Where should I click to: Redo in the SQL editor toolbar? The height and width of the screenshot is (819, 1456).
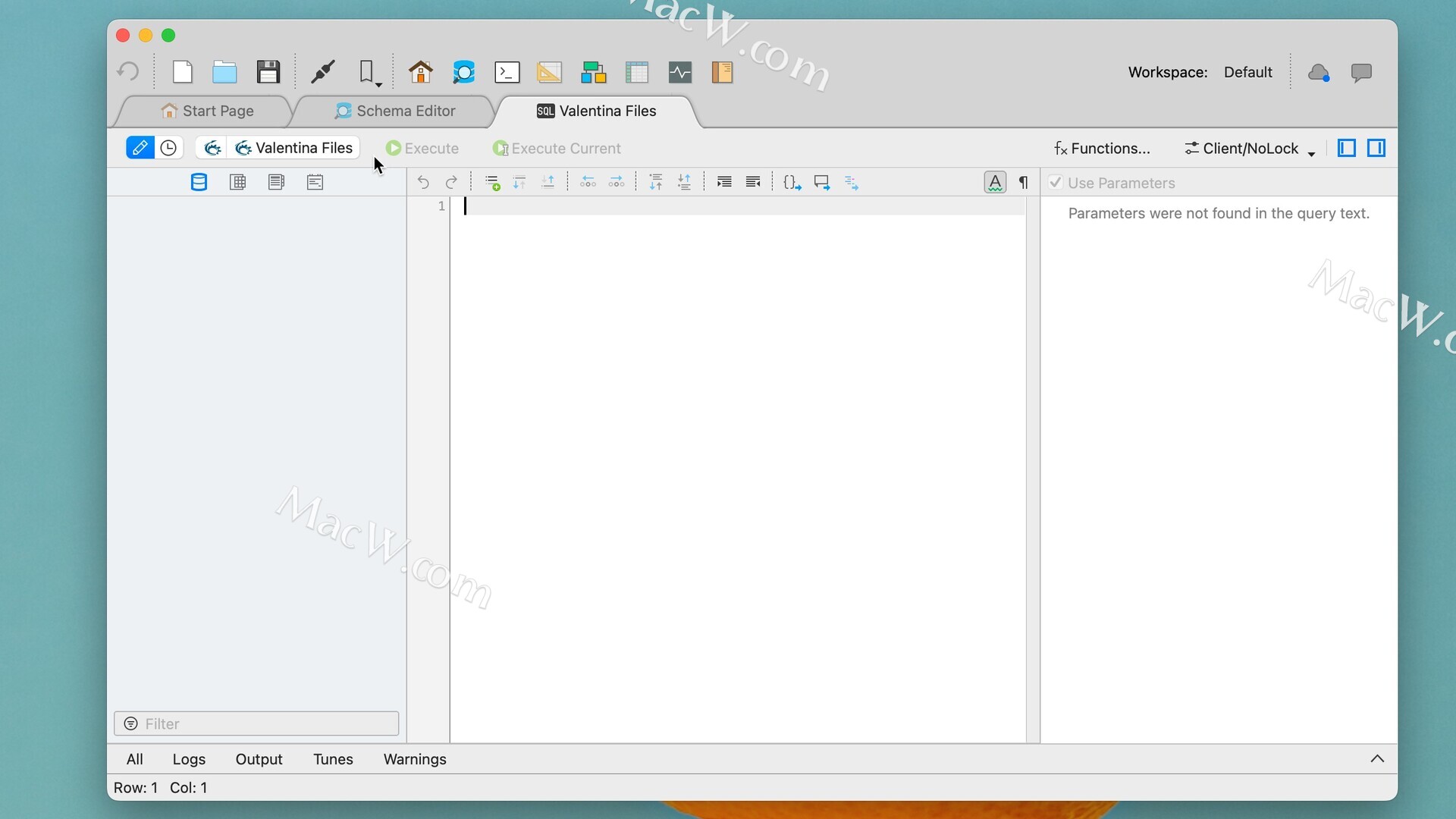pos(451,182)
